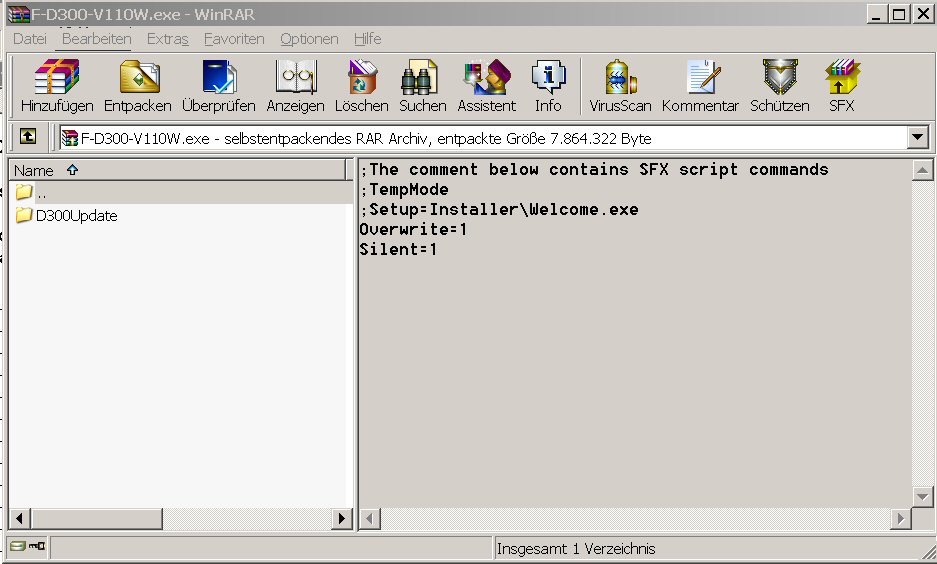Click the ';Setup=Installer\Welcome.exe' line
Viewport: 937px width, 564px height.
(x=499, y=210)
